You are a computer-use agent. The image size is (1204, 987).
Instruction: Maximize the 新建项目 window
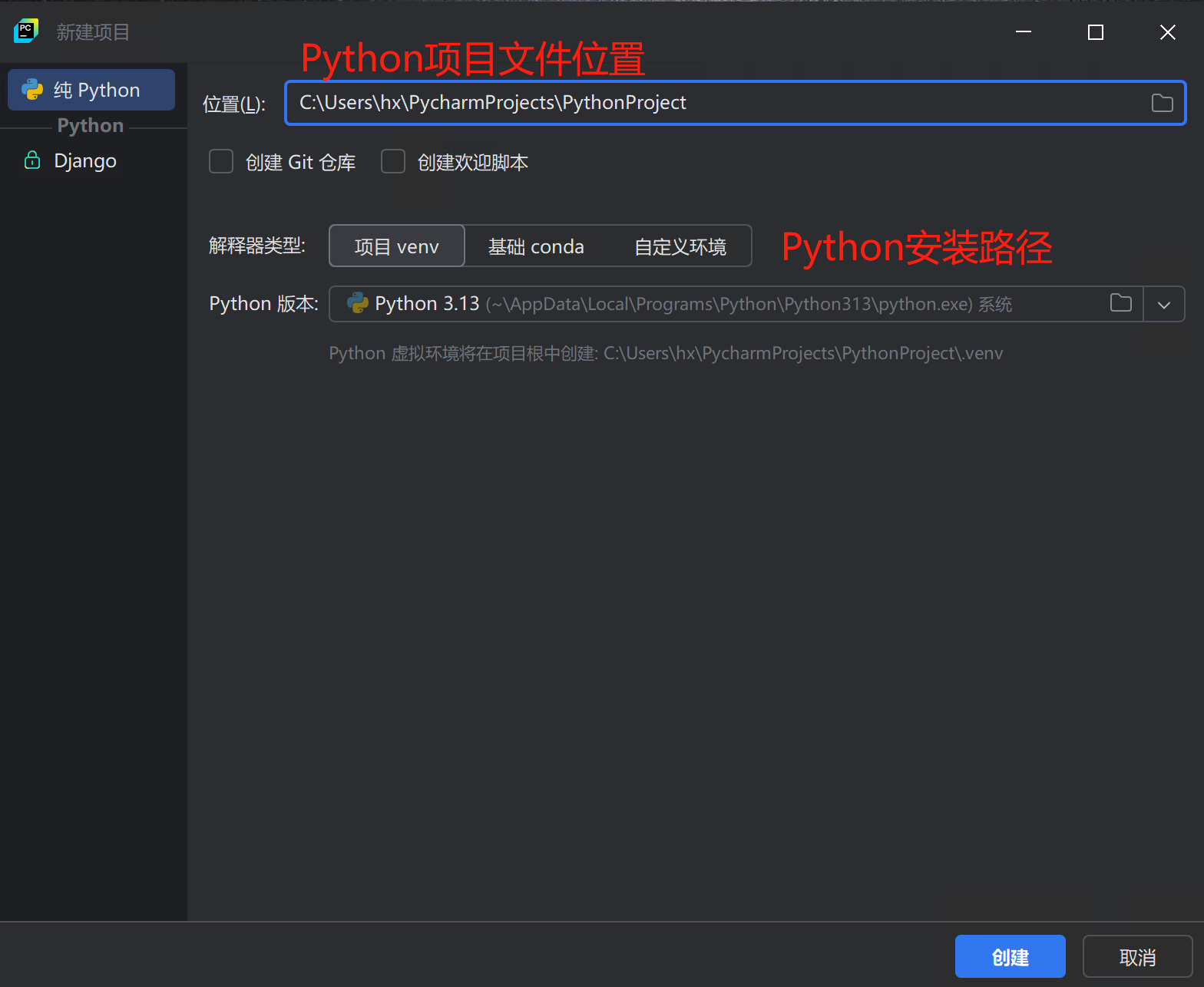click(1096, 32)
